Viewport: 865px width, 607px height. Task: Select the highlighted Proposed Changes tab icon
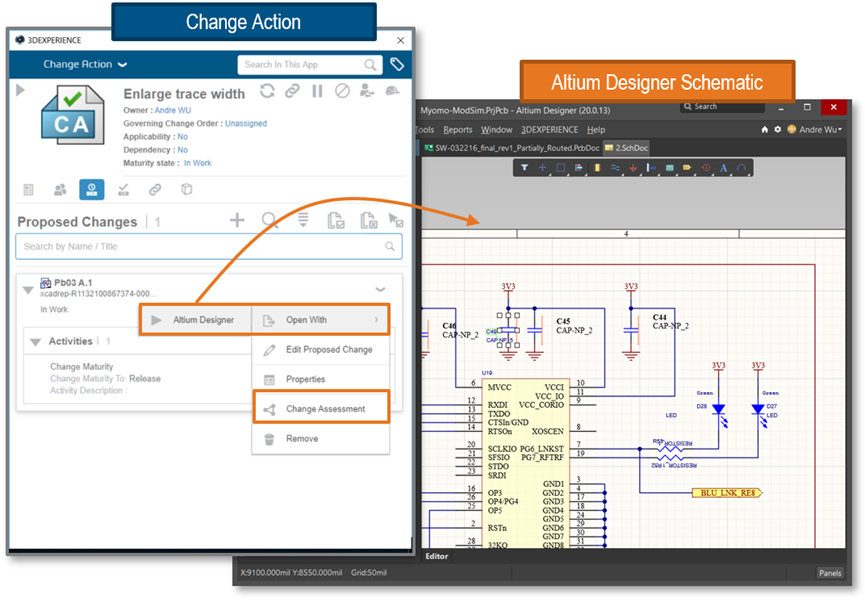92,189
